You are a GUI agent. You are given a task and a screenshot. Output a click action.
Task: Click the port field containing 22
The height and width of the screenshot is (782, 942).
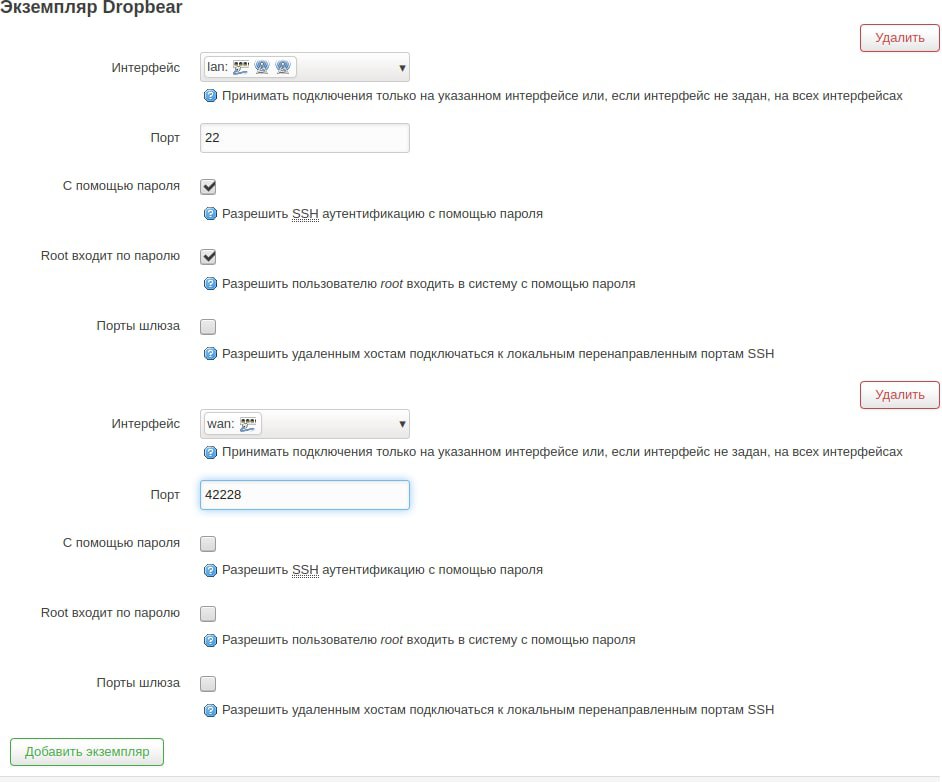pos(305,138)
